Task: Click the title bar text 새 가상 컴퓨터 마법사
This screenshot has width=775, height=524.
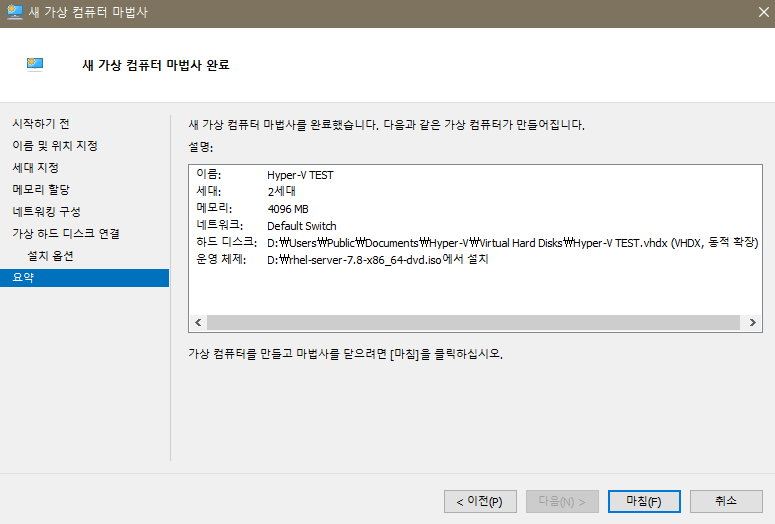Action: [x=88, y=12]
